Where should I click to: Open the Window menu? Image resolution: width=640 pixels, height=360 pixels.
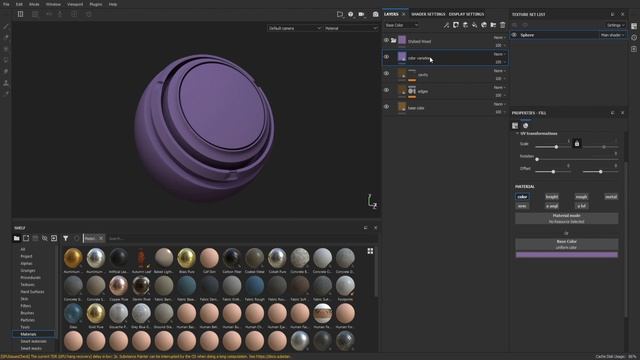click(53, 4)
